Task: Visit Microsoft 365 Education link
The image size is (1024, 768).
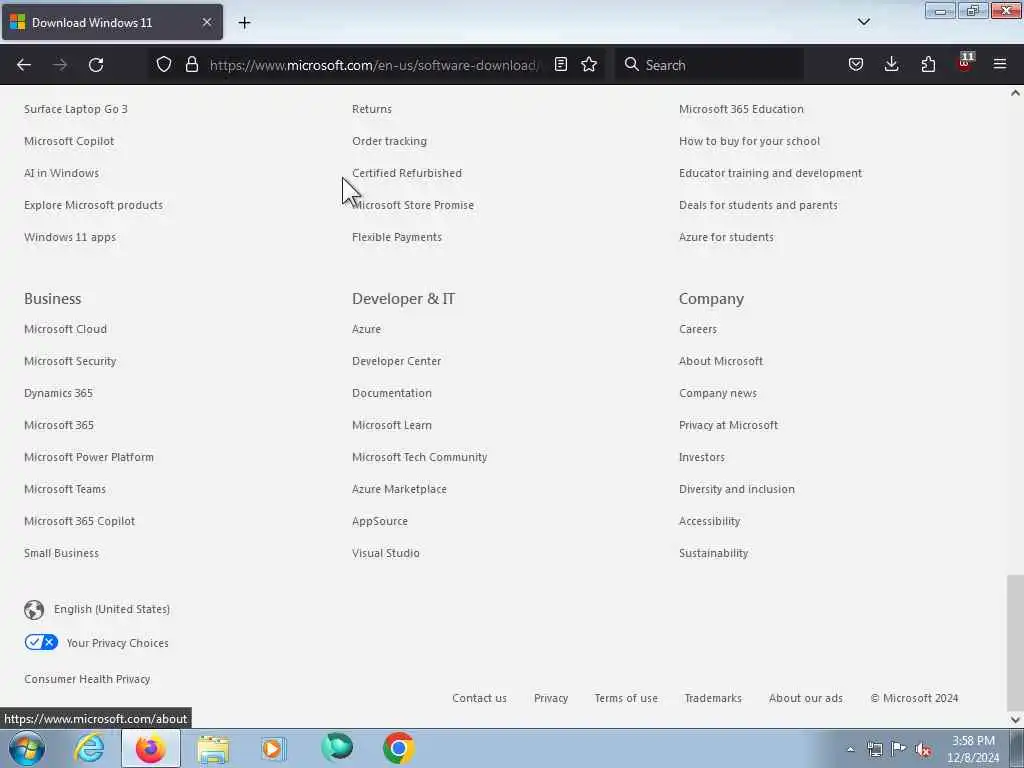Action: click(x=741, y=109)
